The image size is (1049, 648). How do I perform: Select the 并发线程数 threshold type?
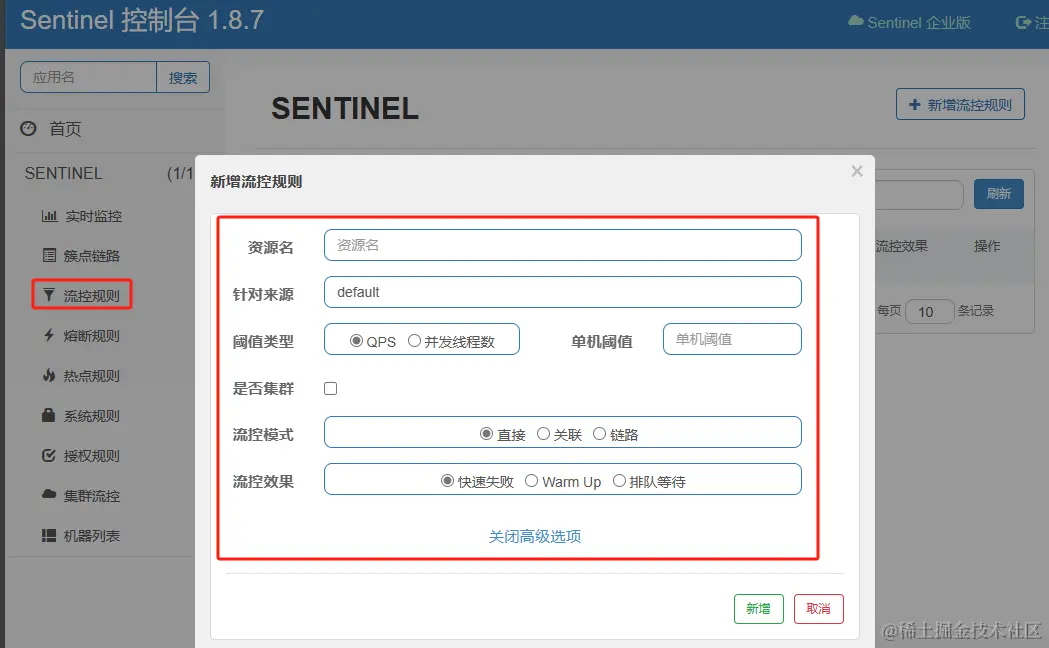click(414, 341)
